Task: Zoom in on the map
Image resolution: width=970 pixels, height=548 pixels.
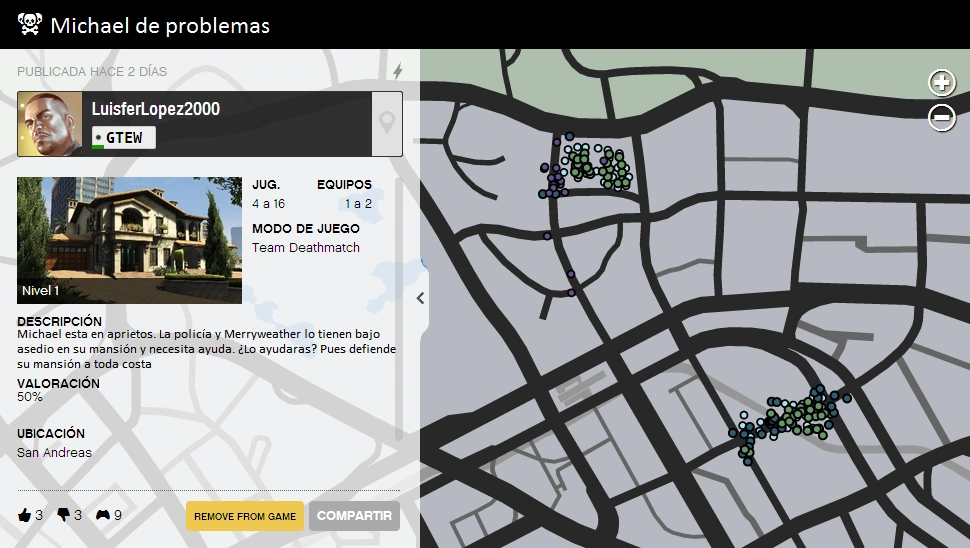Action: (x=942, y=82)
